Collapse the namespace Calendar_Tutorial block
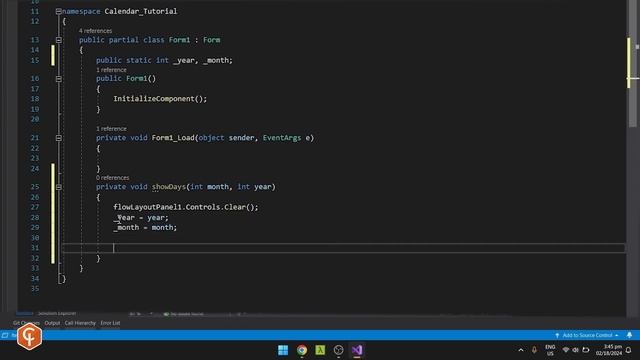 pos(58,11)
